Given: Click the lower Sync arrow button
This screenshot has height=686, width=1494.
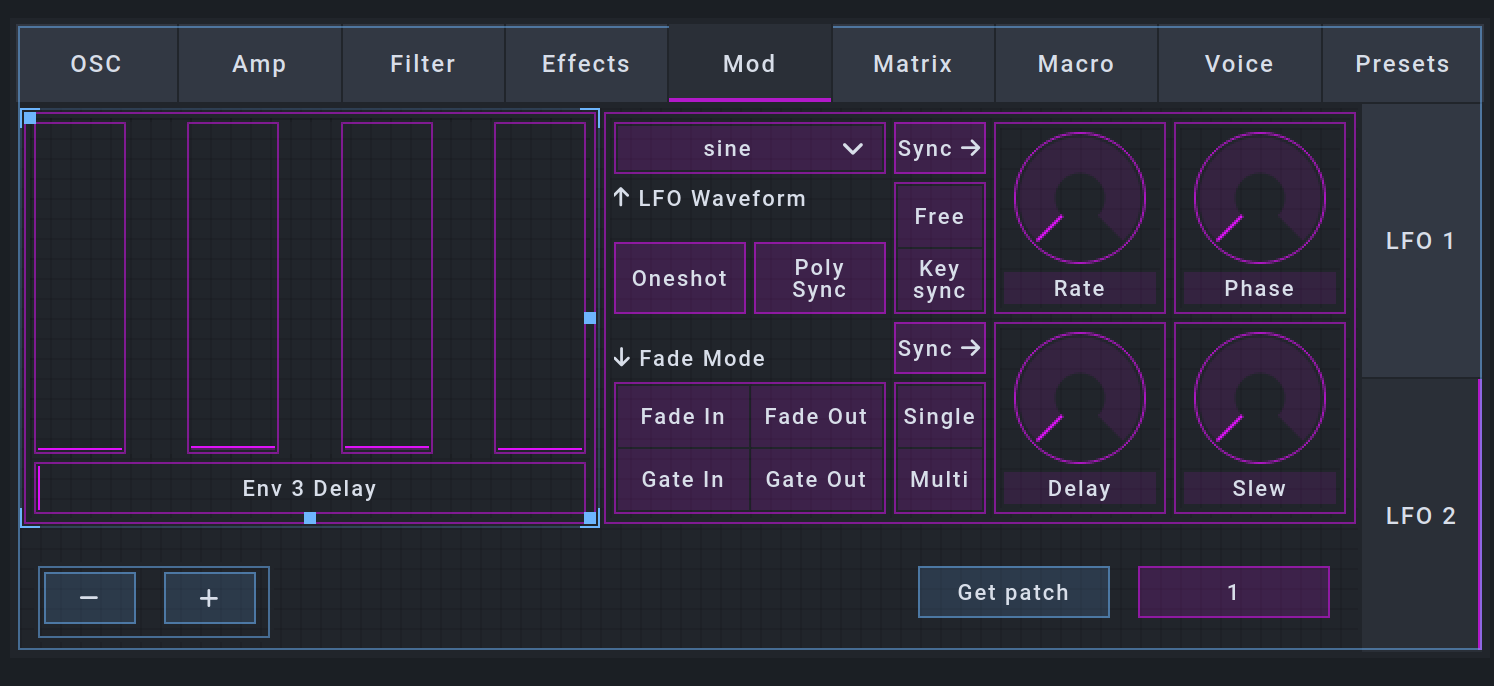Looking at the screenshot, I should (x=939, y=349).
